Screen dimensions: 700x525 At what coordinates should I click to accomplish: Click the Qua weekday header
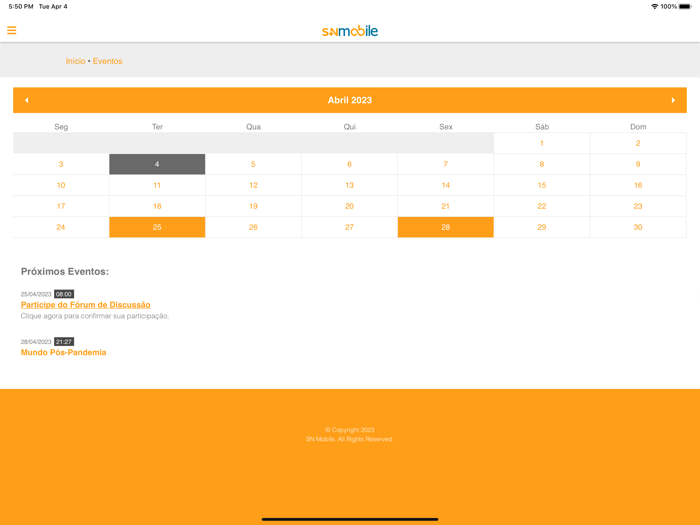click(x=253, y=127)
